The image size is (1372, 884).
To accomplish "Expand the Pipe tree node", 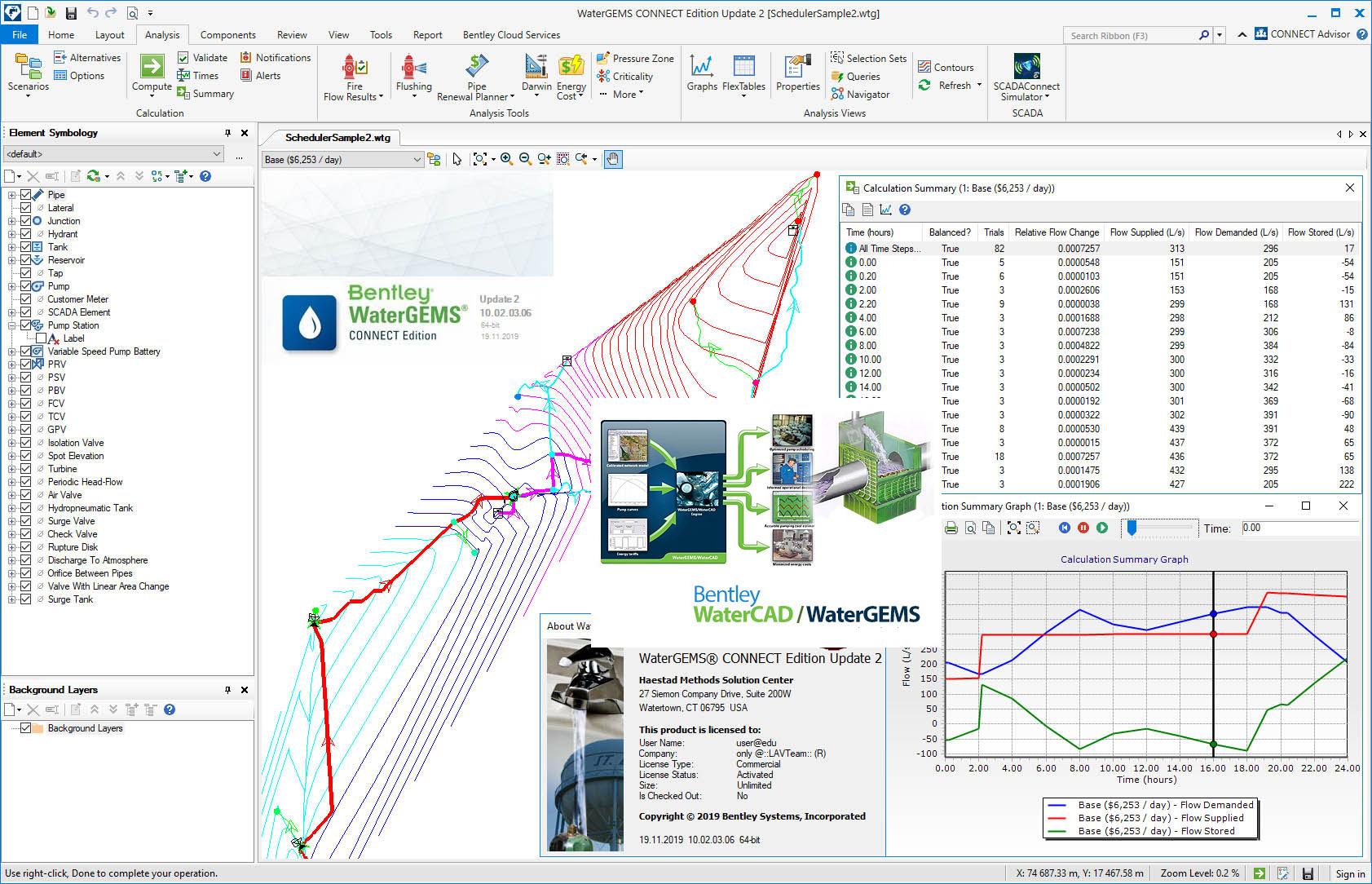I will point(12,195).
